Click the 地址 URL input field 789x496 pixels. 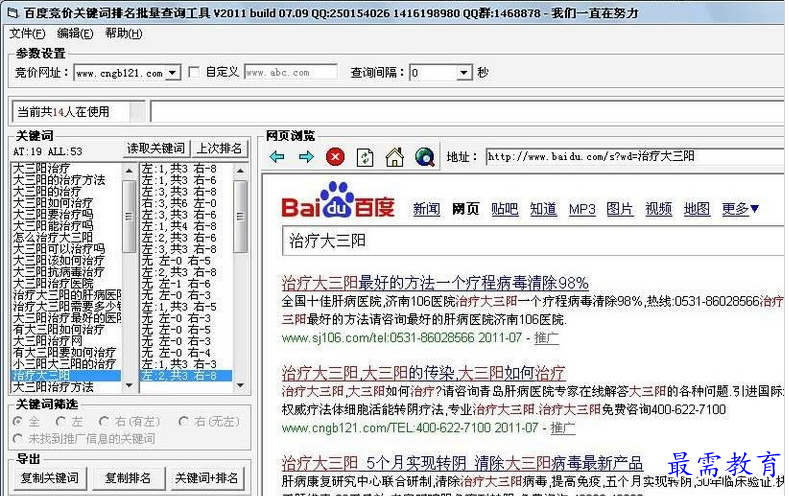pyautogui.click(x=635, y=157)
